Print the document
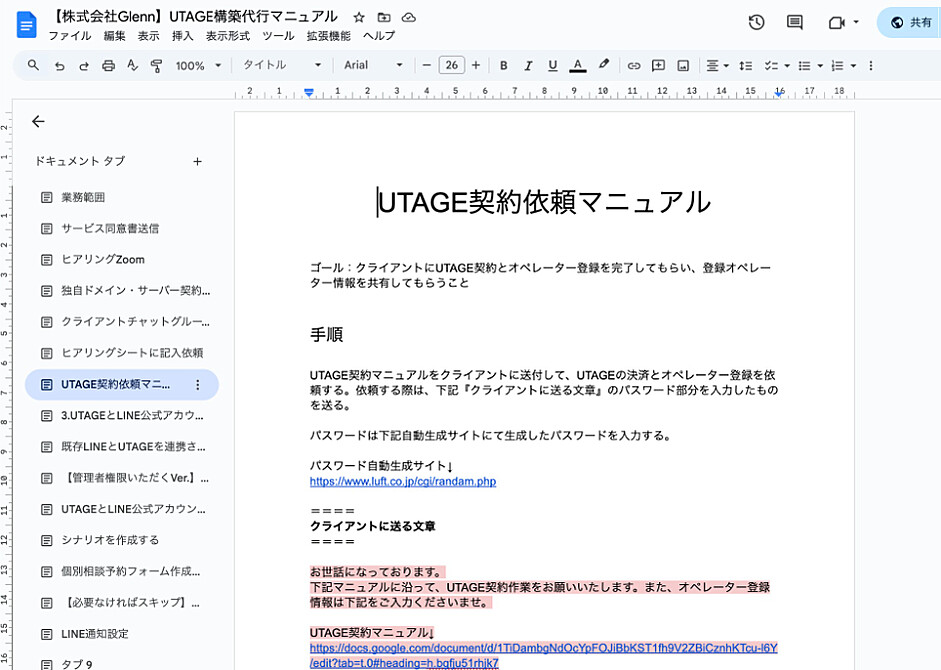The width and height of the screenshot is (941, 670). pyautogui.click(x=108, y=65)
